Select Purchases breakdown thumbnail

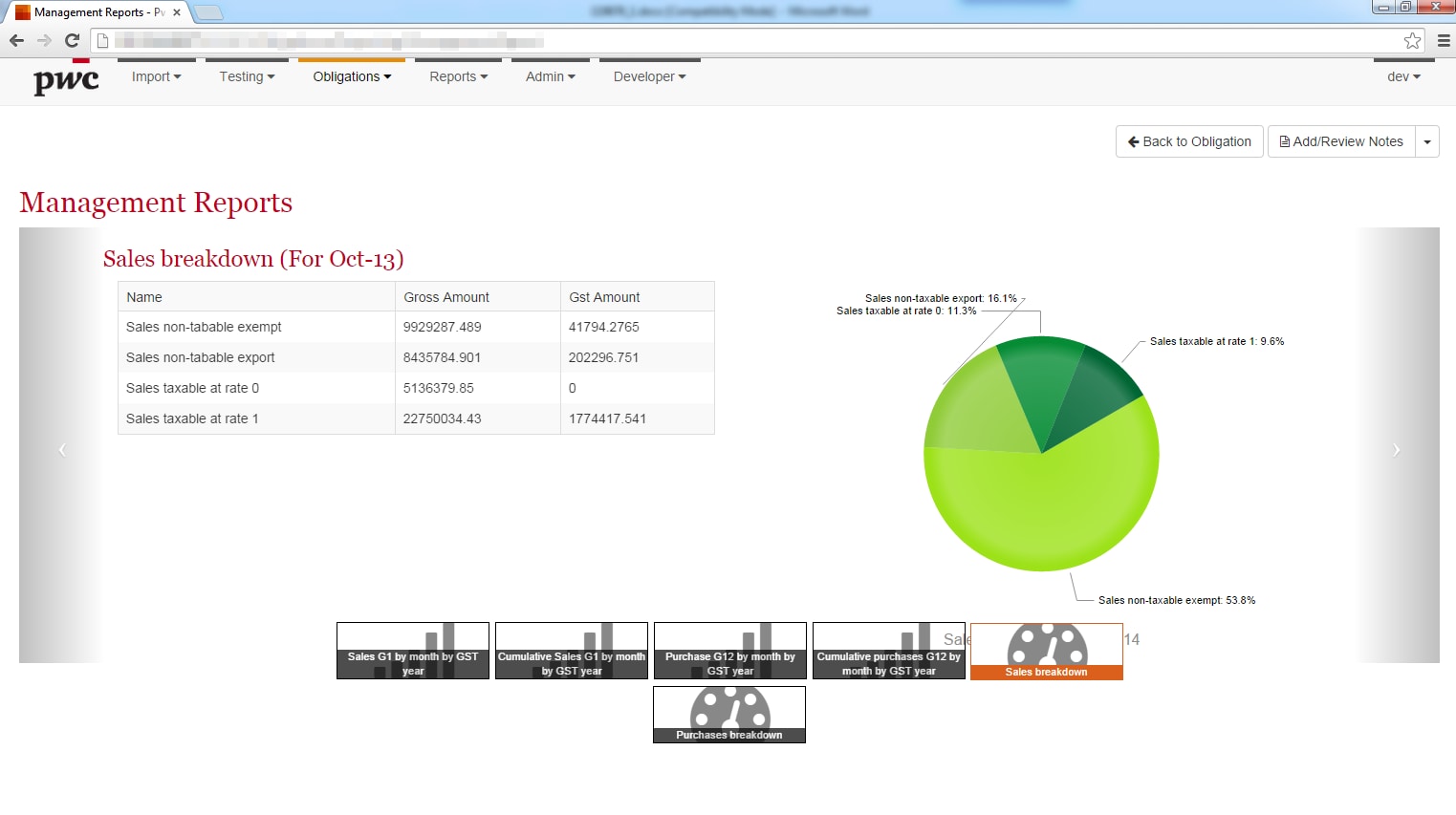[x=729, y=715]
